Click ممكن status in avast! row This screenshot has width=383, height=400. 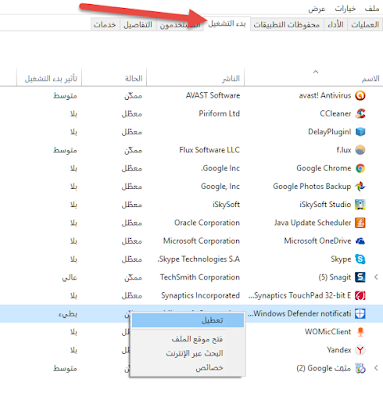click(133, 96)
